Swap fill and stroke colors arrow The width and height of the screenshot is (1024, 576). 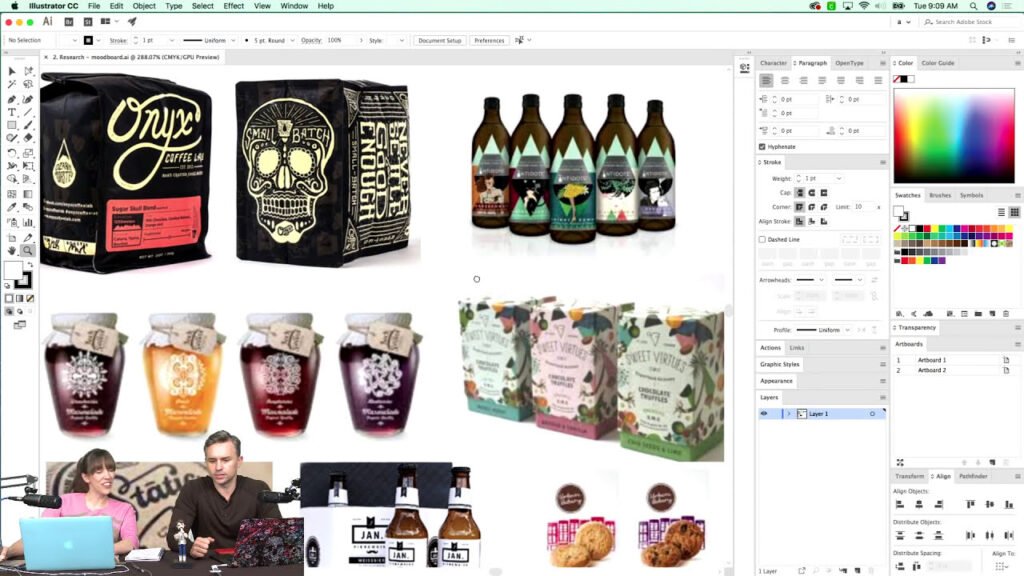click(30, 264)
